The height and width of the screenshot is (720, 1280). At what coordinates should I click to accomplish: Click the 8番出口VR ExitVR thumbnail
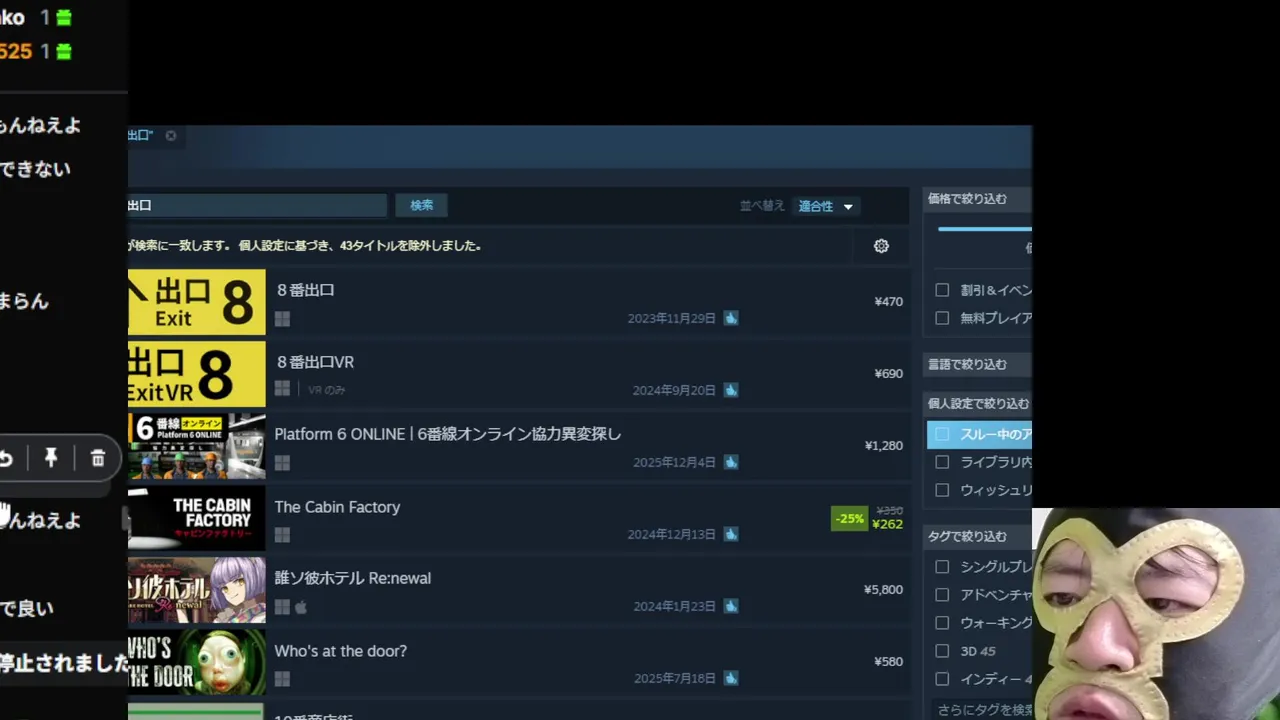click(197, 374)
